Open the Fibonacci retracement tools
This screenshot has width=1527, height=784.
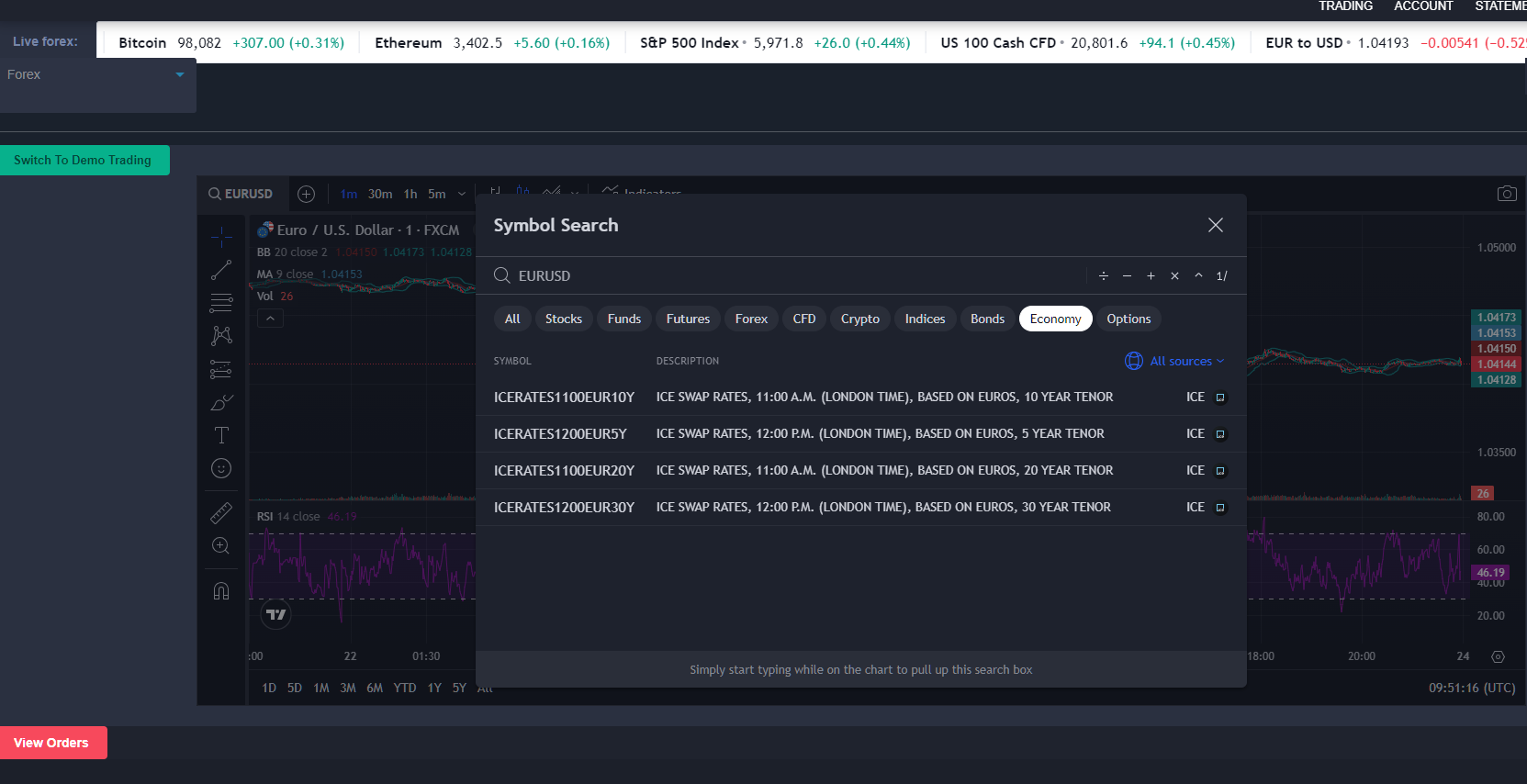(x=221, y=303)
